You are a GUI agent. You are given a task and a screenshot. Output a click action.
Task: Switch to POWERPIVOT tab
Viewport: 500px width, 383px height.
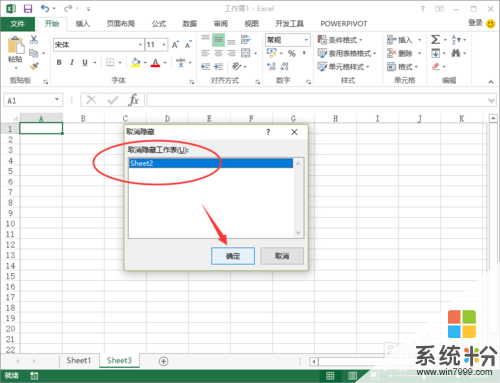[344, 24]
